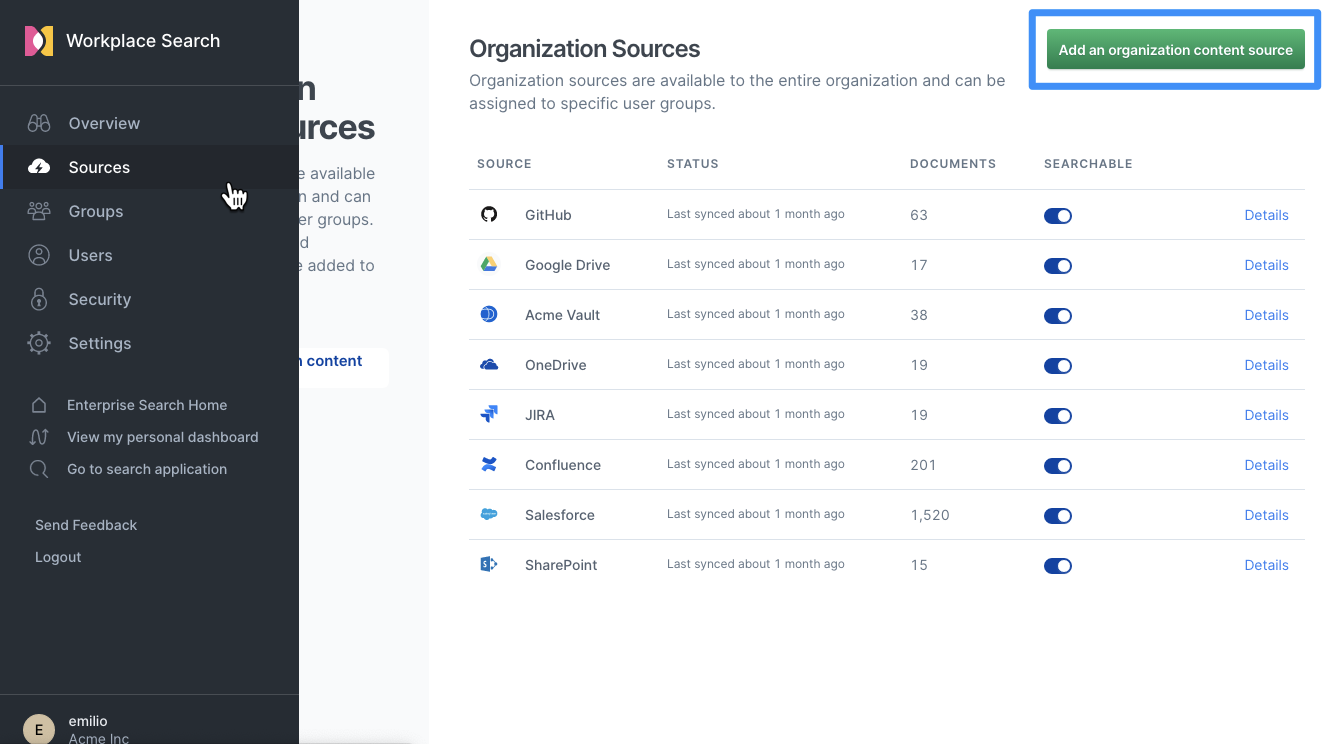Viewport: 1343px width, 744px height.
Task: Turn off searchable for JIRA
Action: pos(1058,415)
